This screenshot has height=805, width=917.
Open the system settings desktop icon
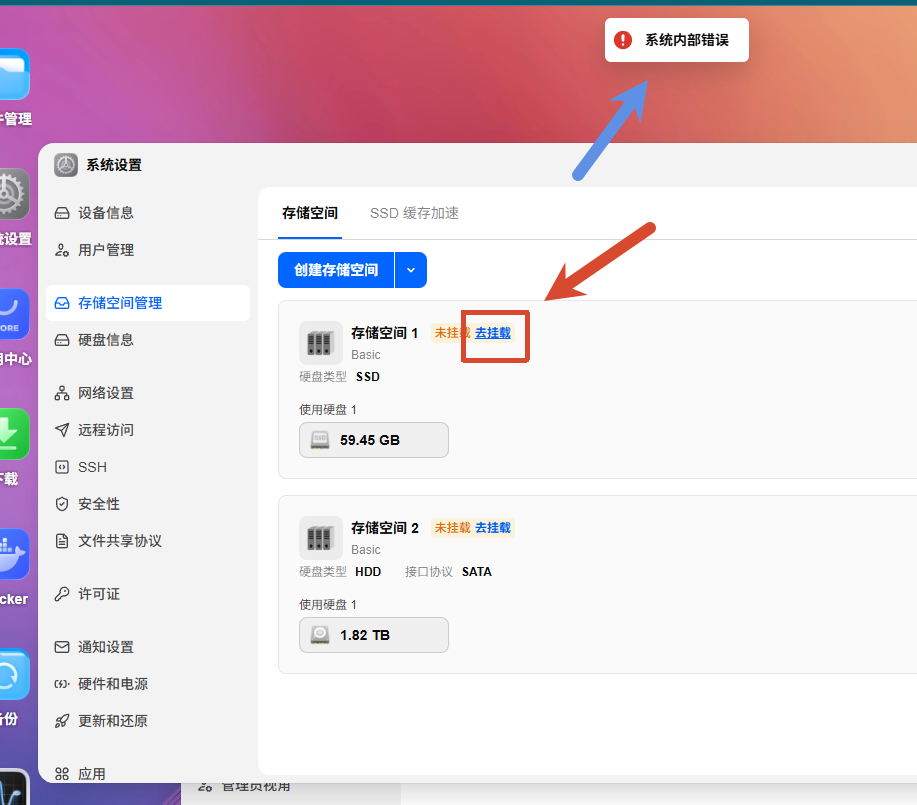(x=14, y=194)
